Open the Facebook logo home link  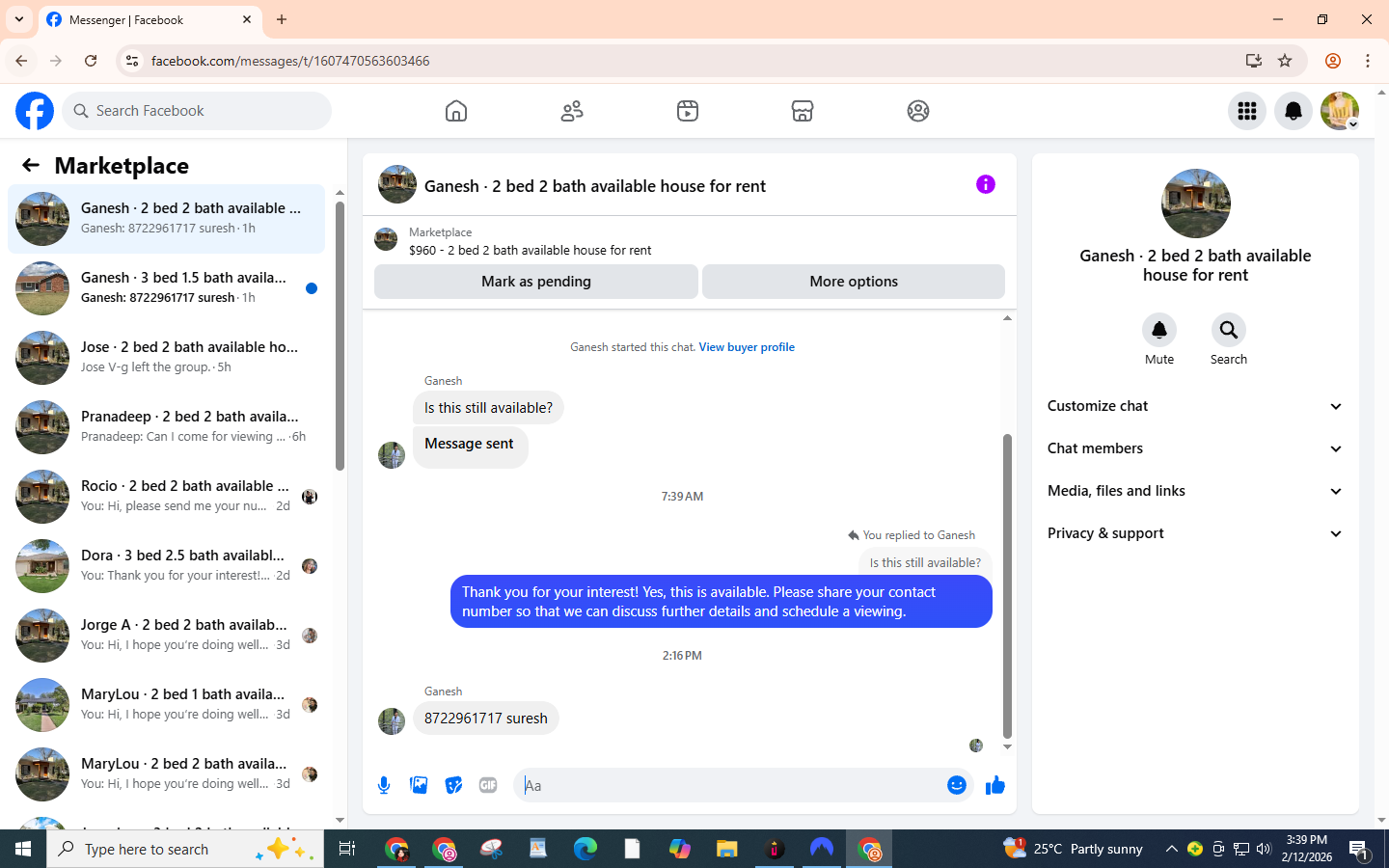click(35, 111)
